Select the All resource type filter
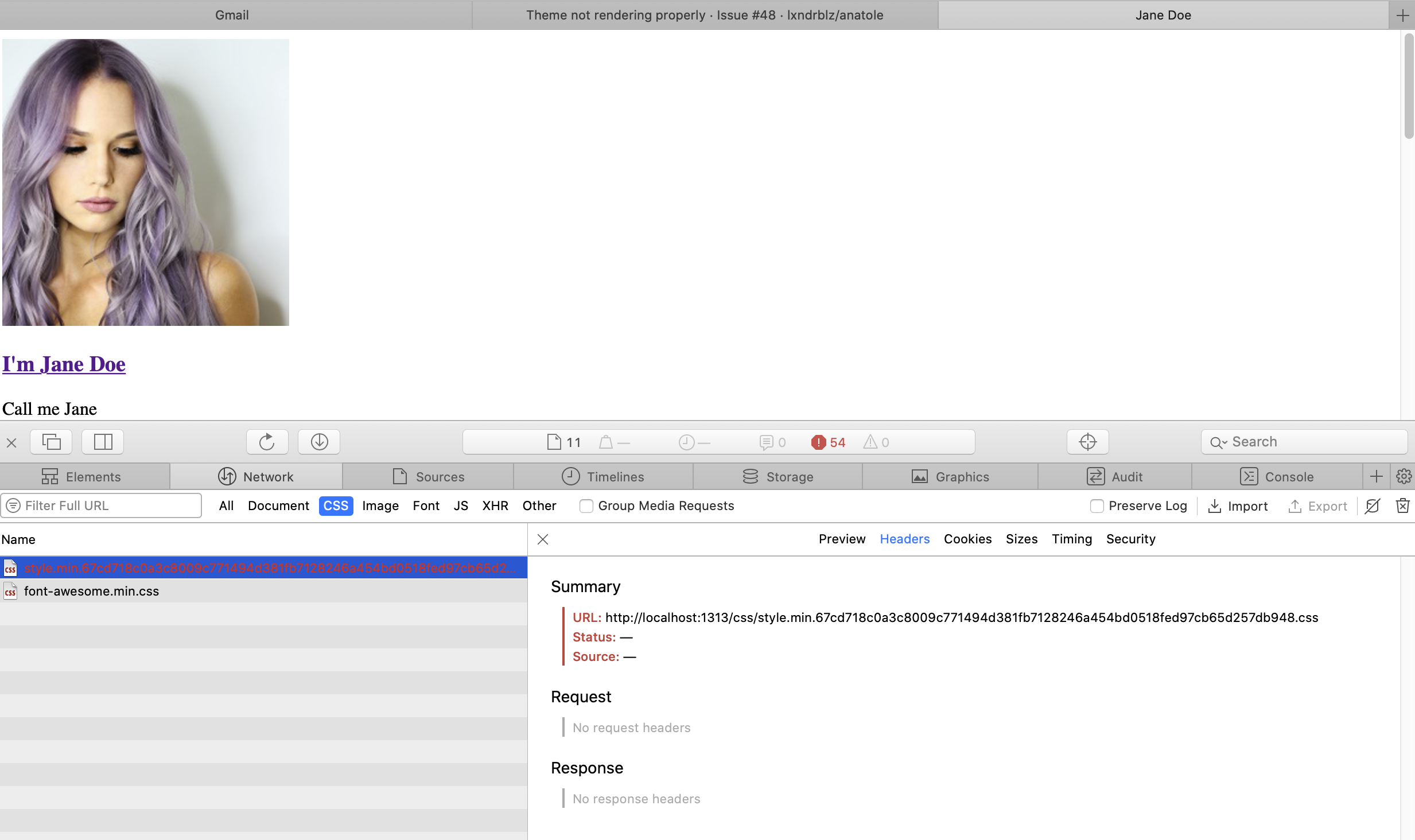This screenshot has height=840, width=1415. [226, 506]
